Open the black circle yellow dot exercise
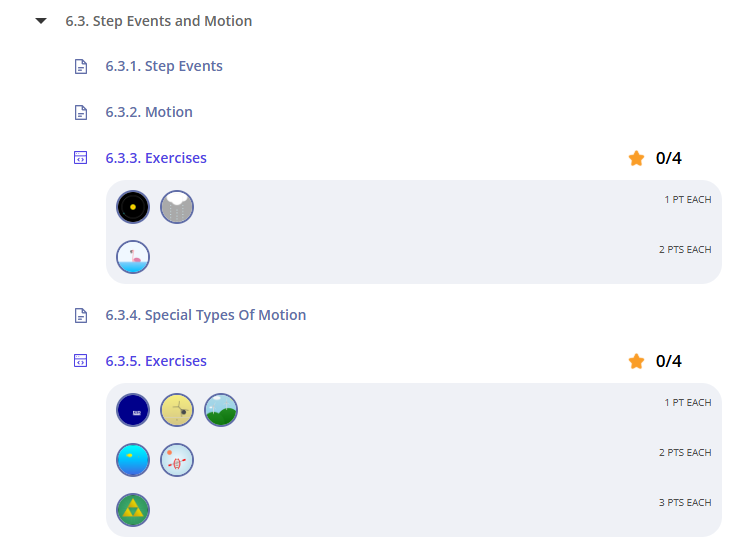This screenshot has height=545, width=740. [133, 207]
